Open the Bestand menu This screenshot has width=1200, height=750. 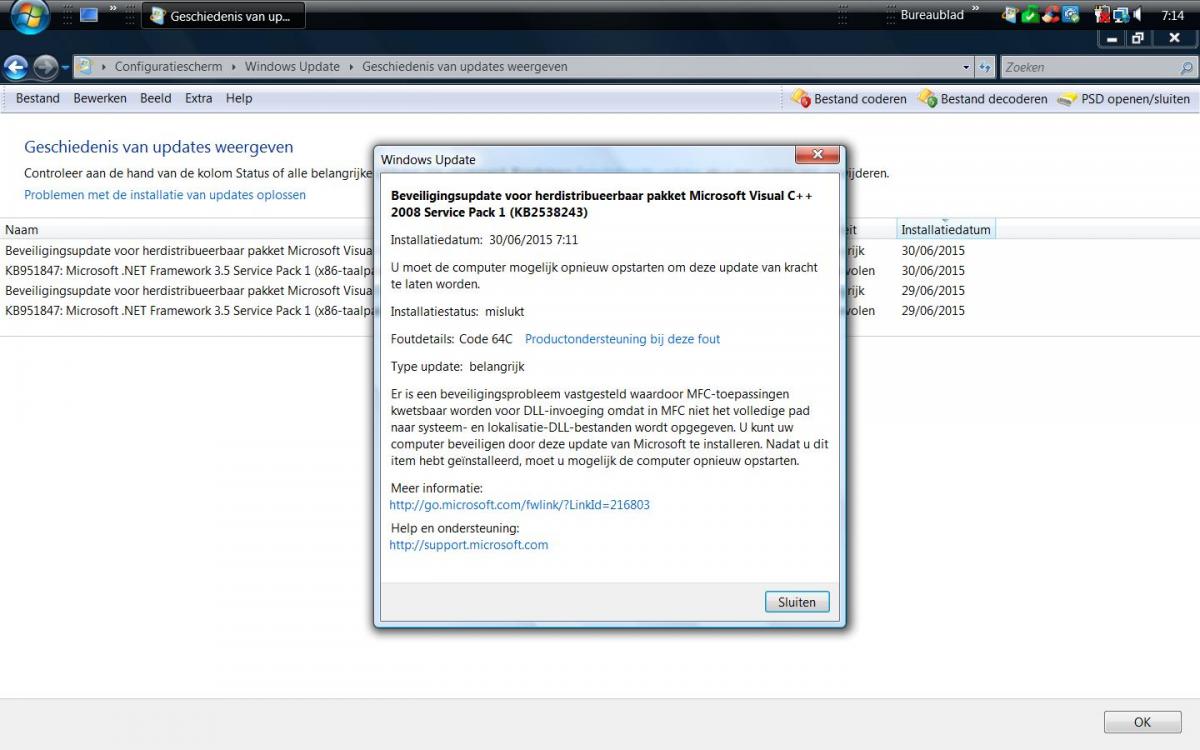[x=38, y=98]
